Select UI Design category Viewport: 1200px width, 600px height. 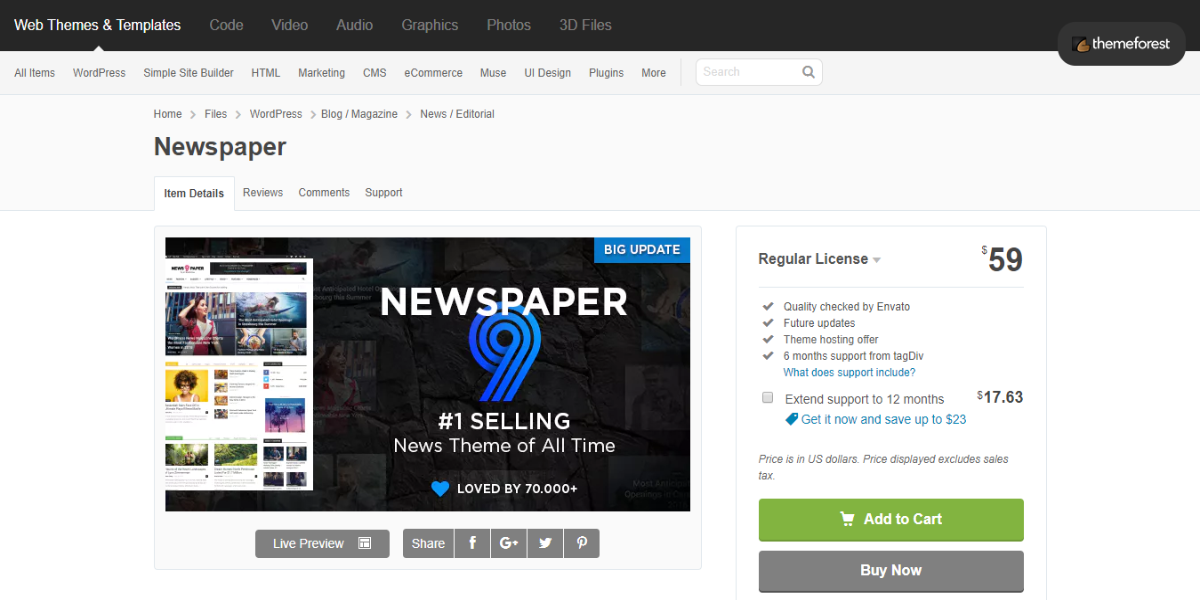click(x=548, y=73)
